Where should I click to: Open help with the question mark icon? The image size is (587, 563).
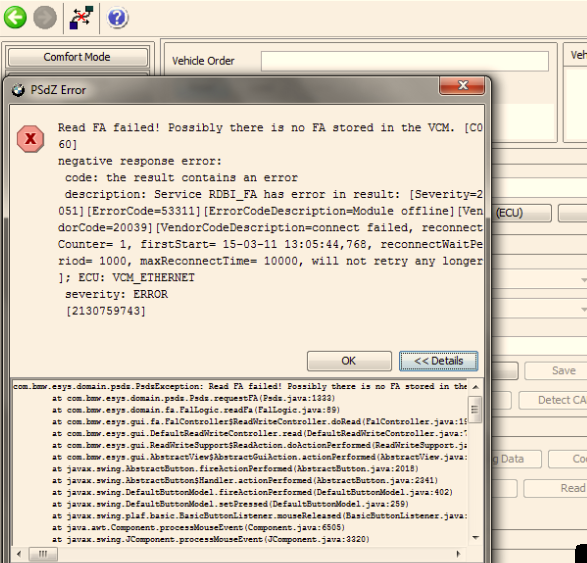coord(117,18)
